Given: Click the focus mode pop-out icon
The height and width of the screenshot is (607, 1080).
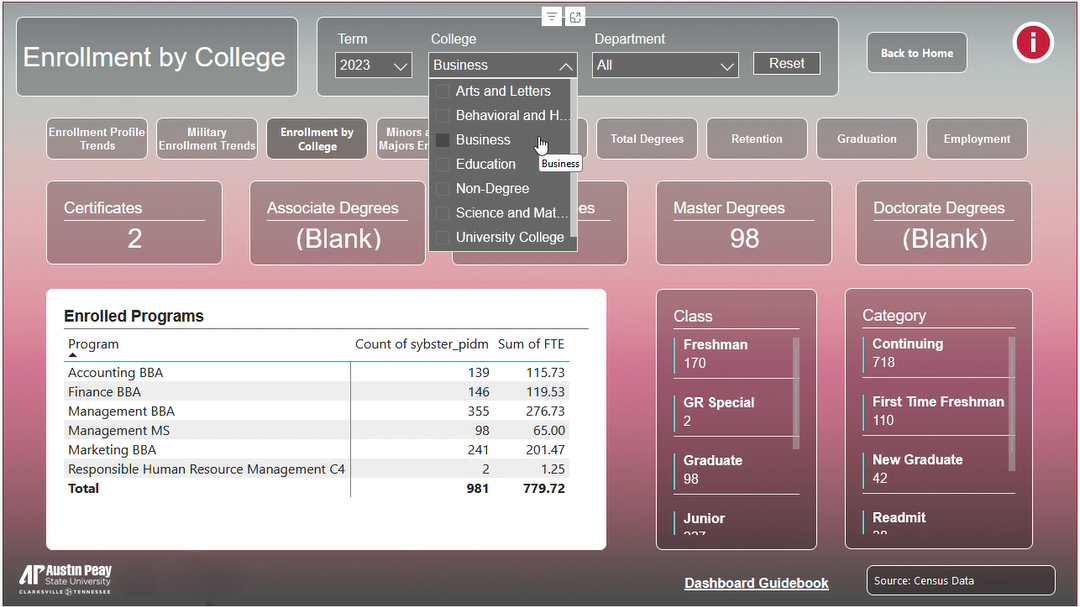Looking at the screenshot, I should 575,16.
